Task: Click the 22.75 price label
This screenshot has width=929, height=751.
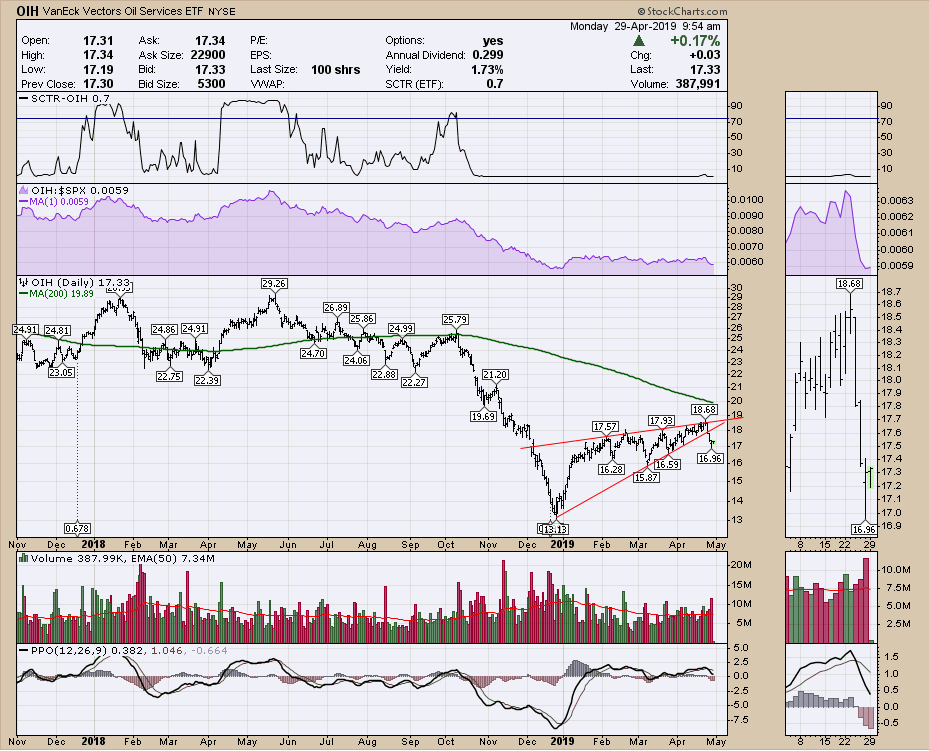Action: [169, 377]
